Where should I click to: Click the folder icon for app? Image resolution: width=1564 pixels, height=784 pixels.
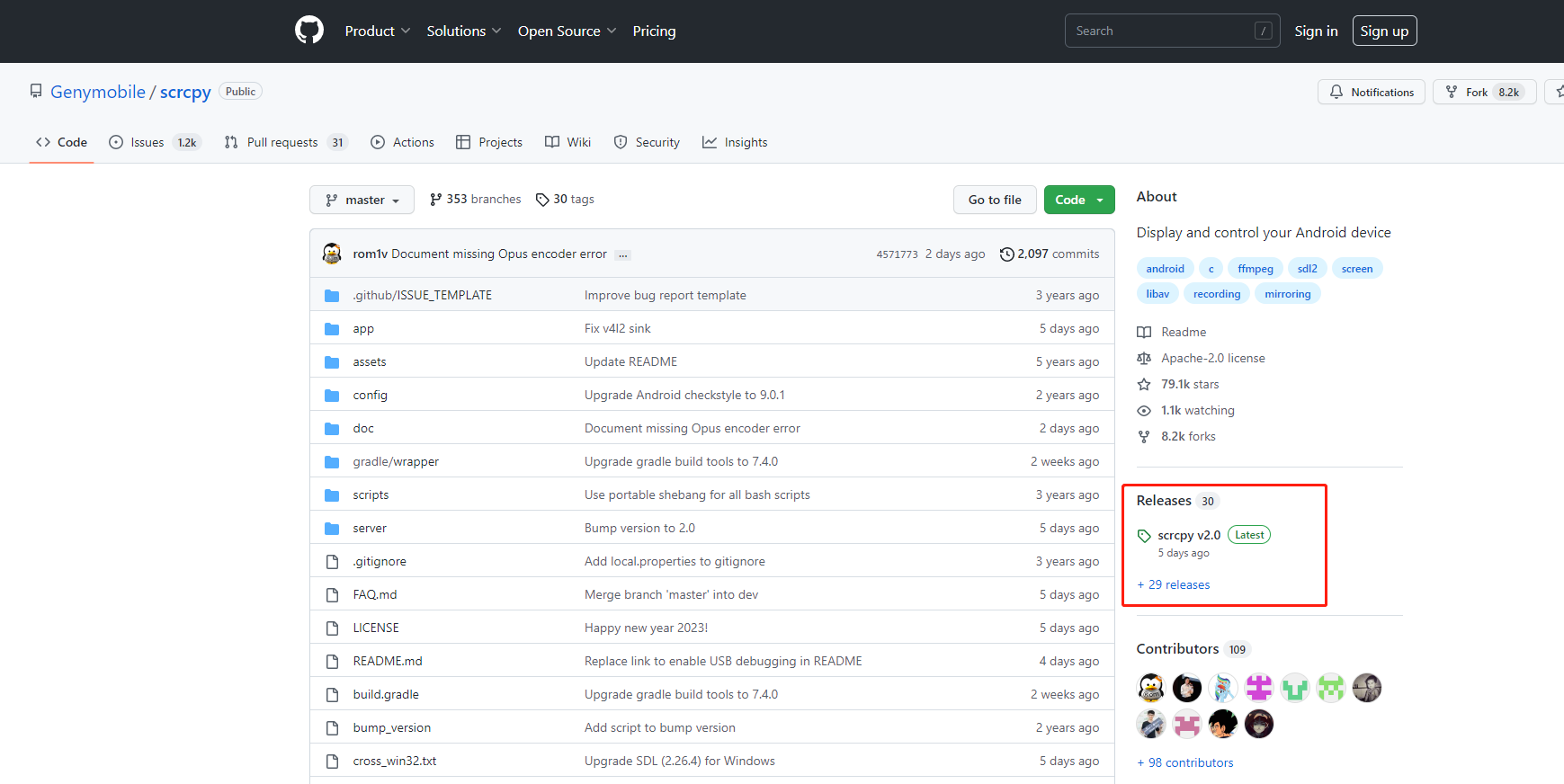click(332, 329)
